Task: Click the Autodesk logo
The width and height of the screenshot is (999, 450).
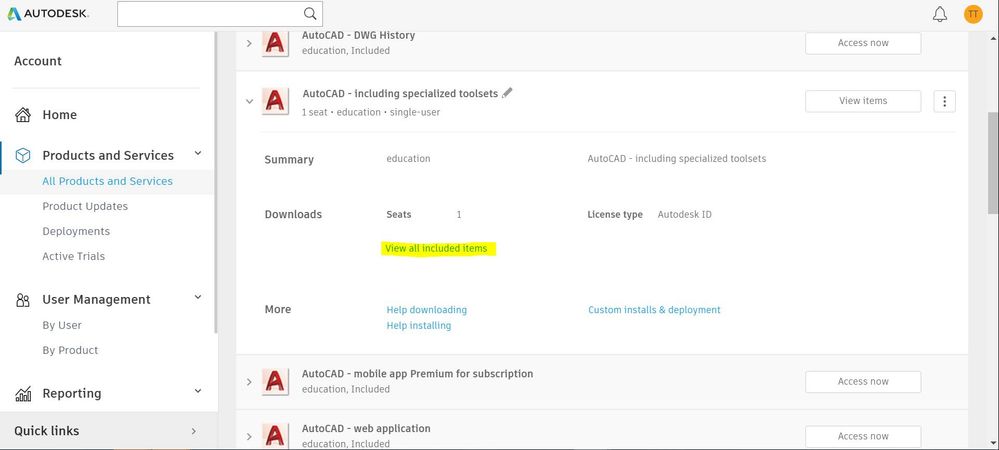Action: tap(48, 13)
